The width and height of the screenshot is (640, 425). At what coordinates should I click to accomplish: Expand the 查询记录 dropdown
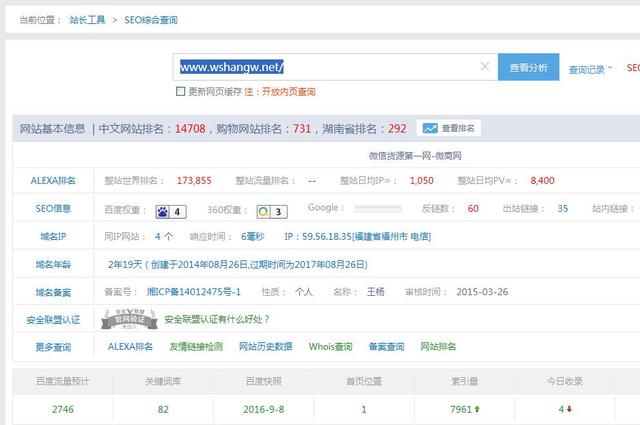590,70
